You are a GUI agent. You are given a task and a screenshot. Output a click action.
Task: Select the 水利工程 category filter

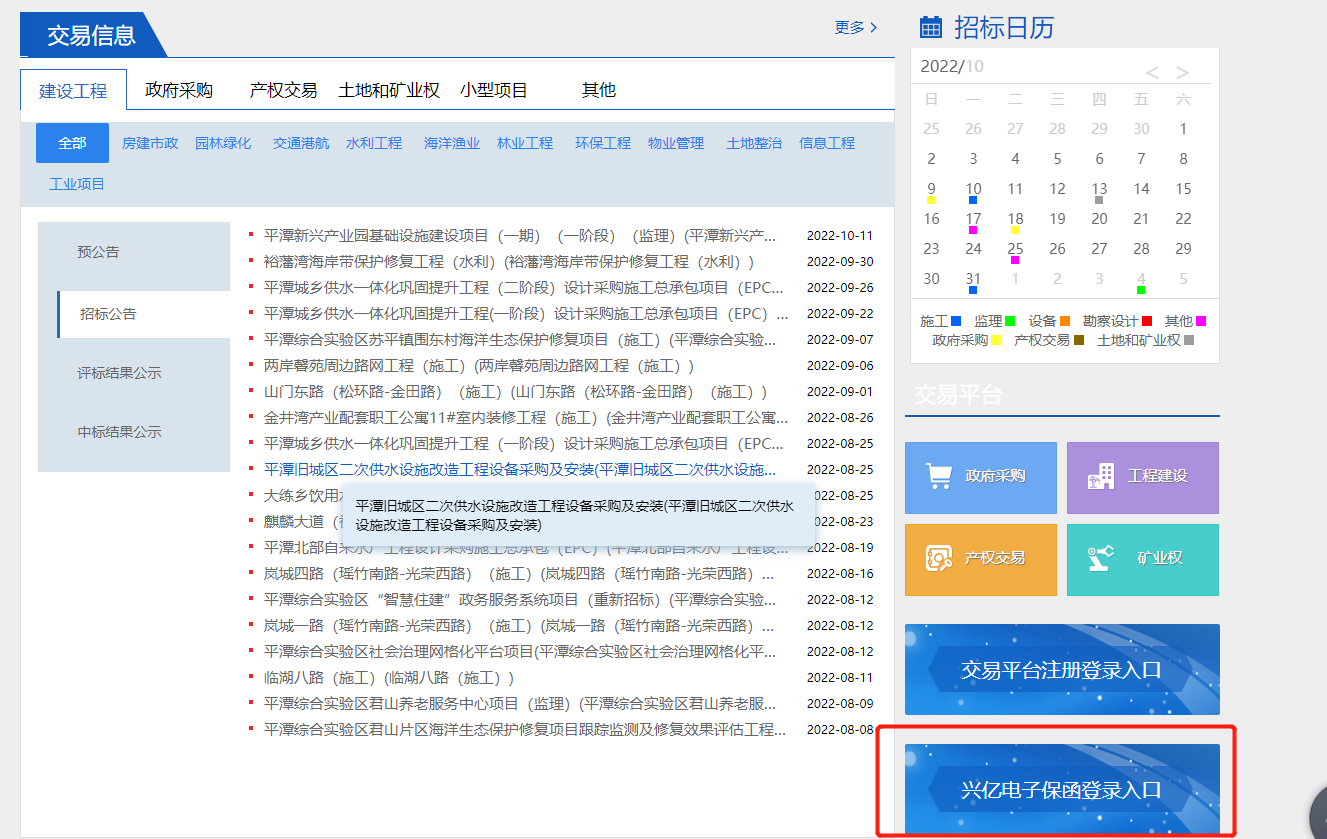pyautogui.click(x=374, y=142)
